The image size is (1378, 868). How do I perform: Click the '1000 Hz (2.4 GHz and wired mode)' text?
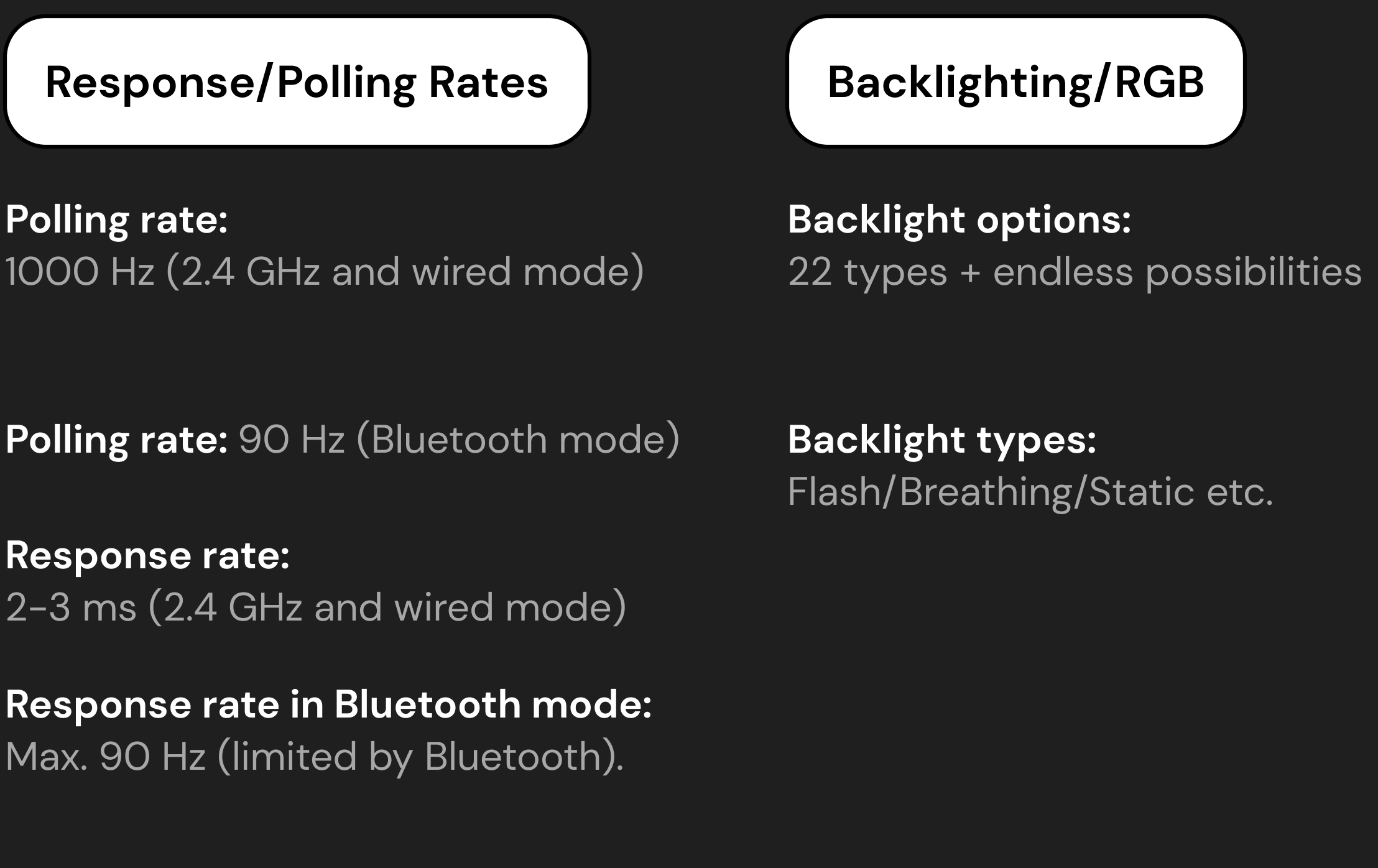[x=325, y=272]
